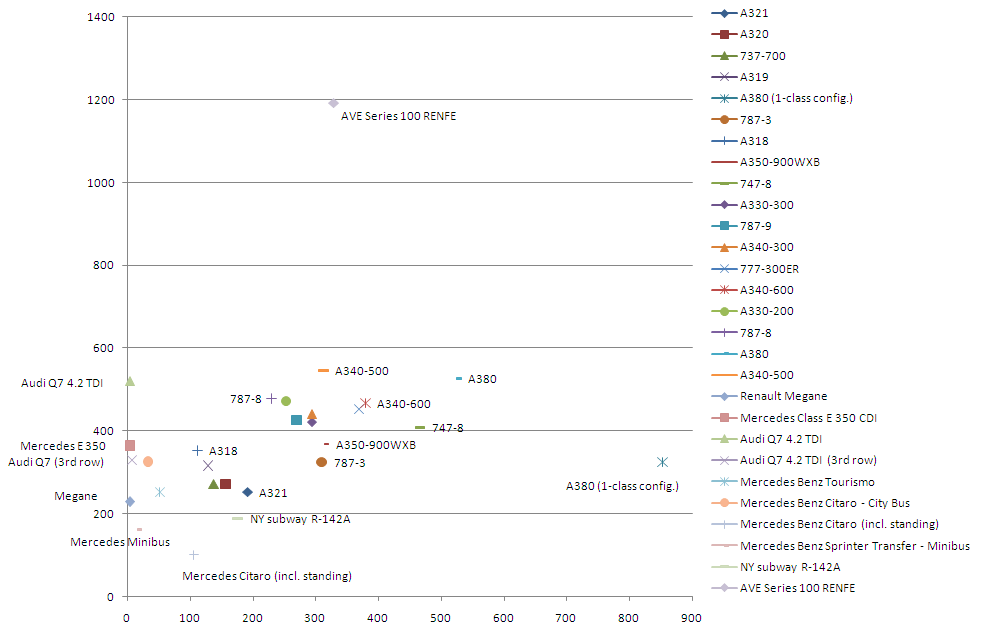985x633 pixels.
Task: Click the 1400 value on the vertical axis
Action: 101,17
